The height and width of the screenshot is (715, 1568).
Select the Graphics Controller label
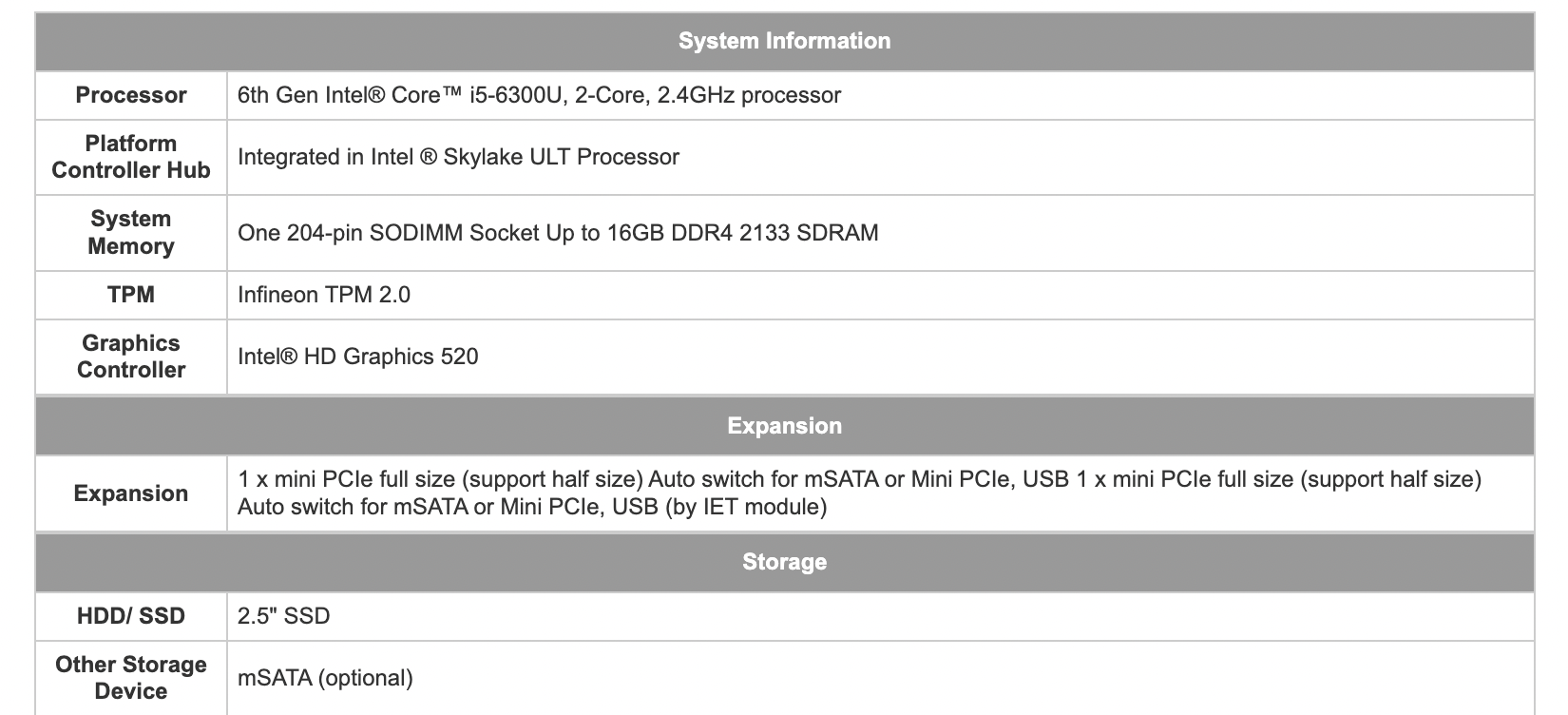click(x=131, y=357)
